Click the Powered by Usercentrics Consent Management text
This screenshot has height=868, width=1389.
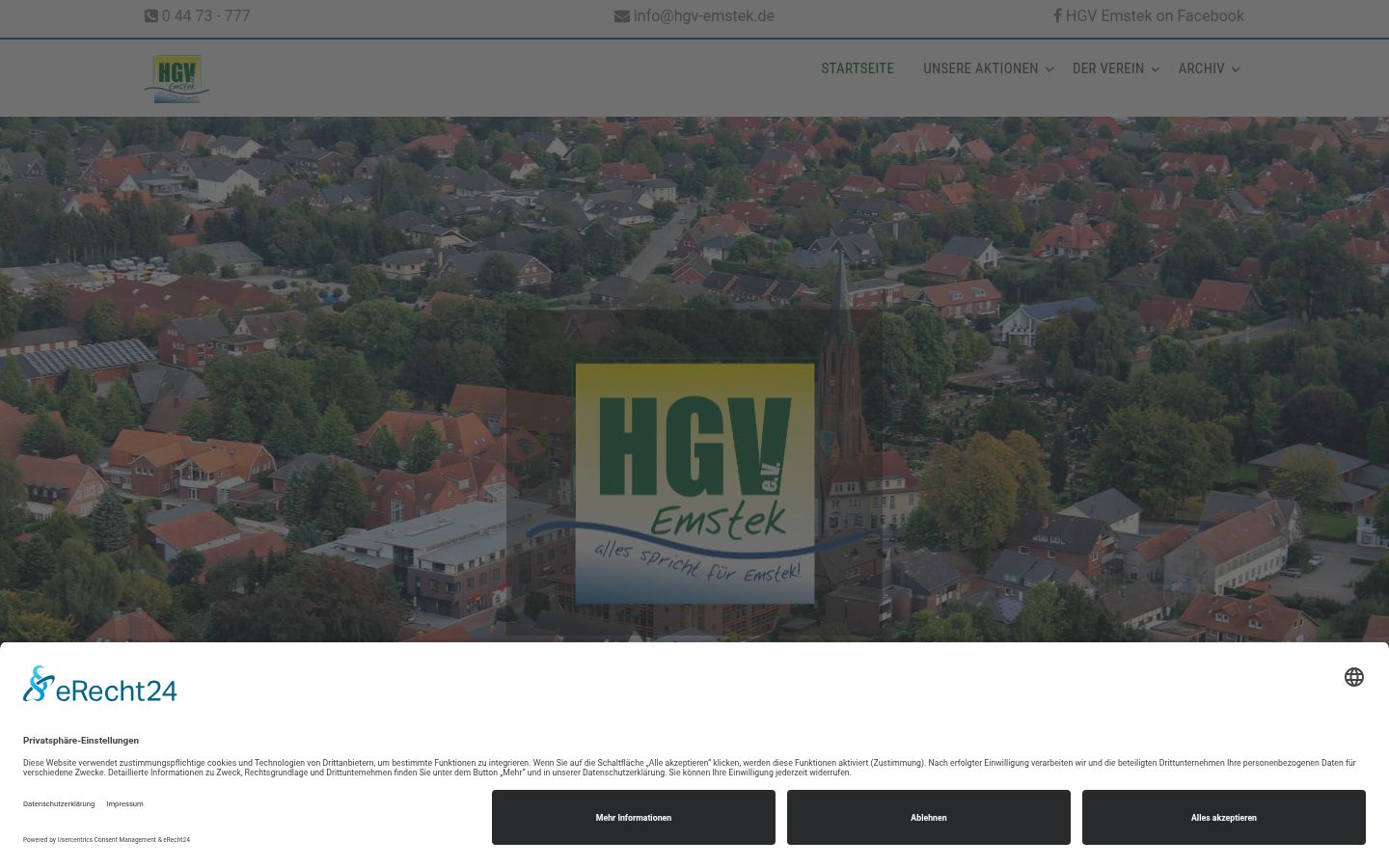point(106,840)
